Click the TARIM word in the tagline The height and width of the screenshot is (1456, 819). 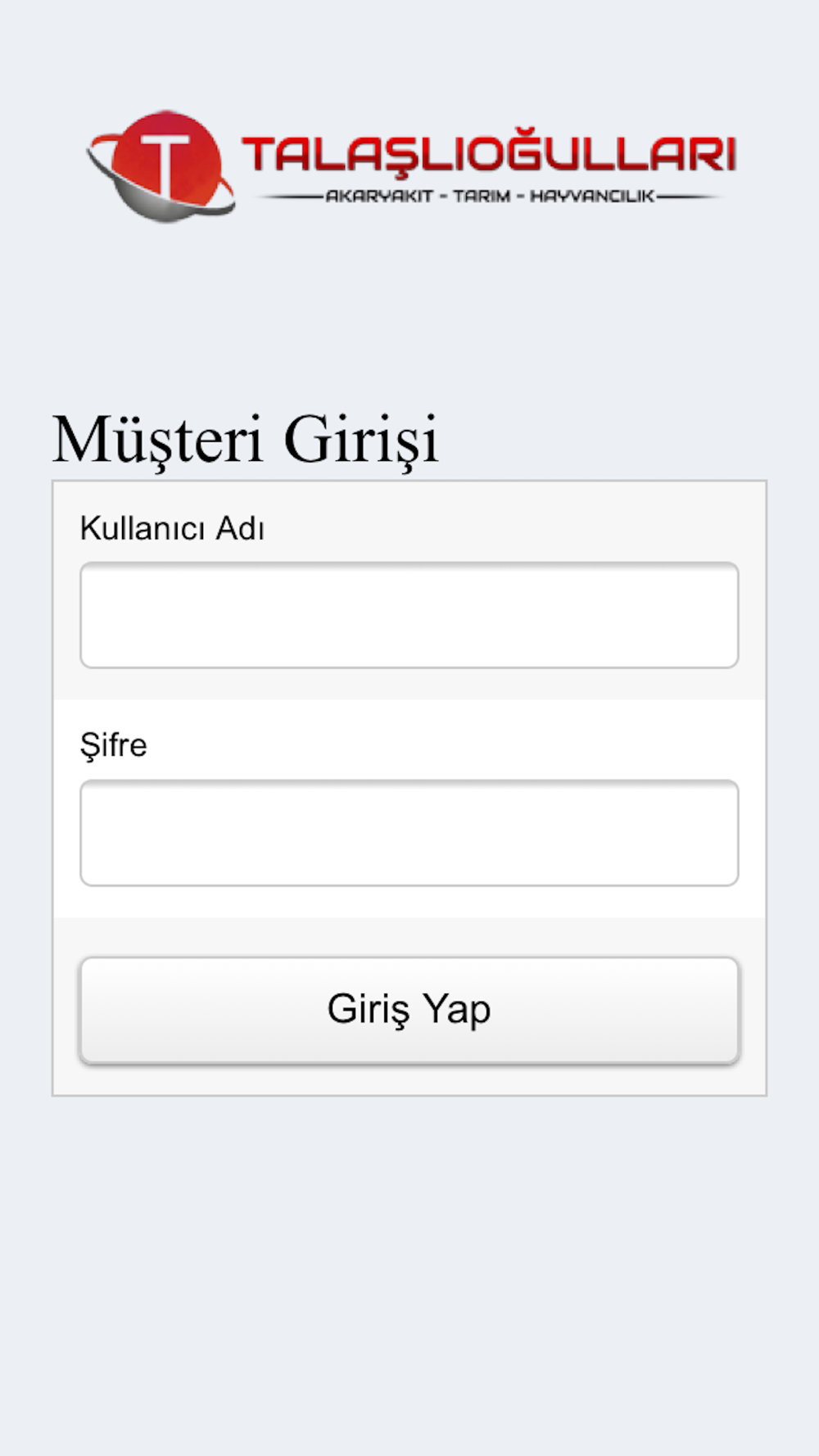click(x=482, y=197)
